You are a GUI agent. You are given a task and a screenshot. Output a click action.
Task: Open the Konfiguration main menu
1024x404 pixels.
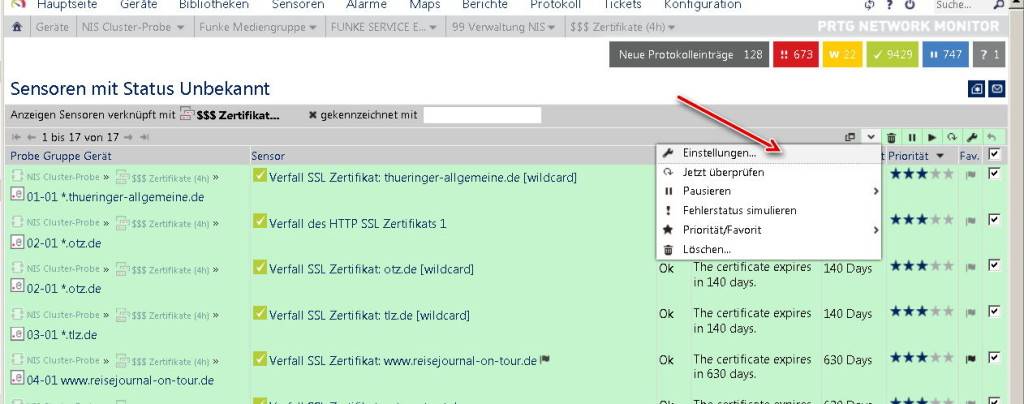click(703, 5)
